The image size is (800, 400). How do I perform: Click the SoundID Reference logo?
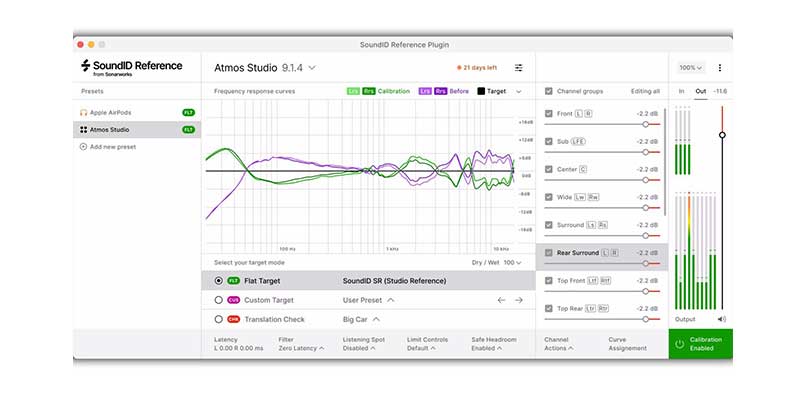(x=132, y=67)
